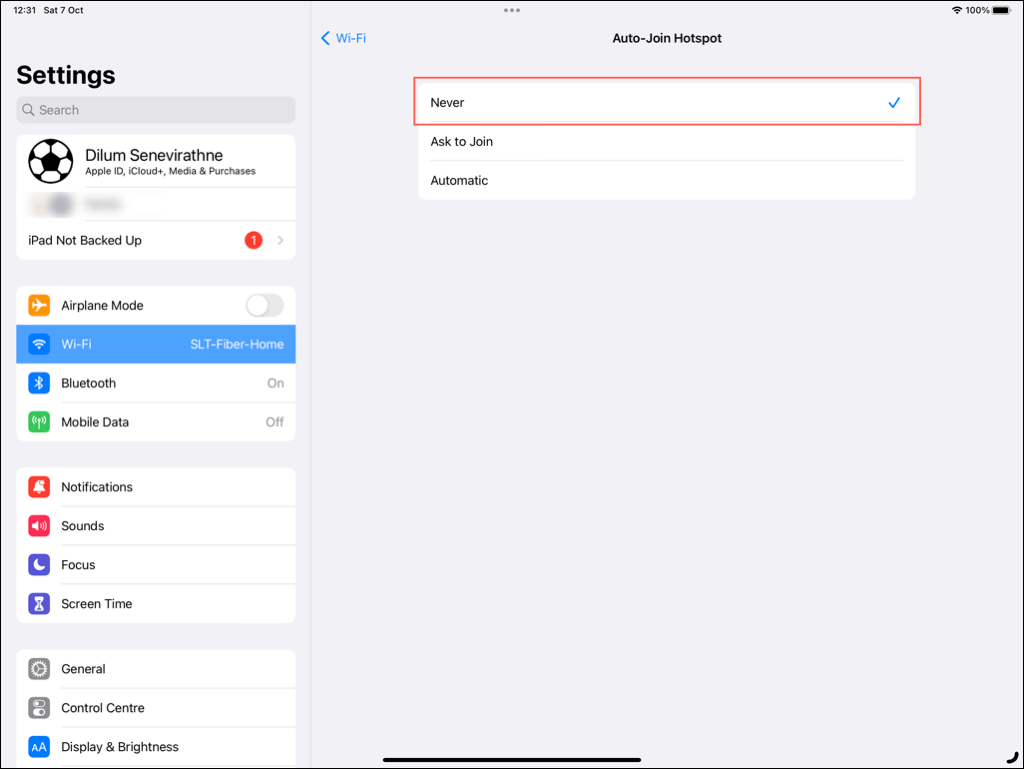Tap the 12:31 clock in status bar
The width and height of the screenshot is (1024, 769).
(x=25, y=10)
